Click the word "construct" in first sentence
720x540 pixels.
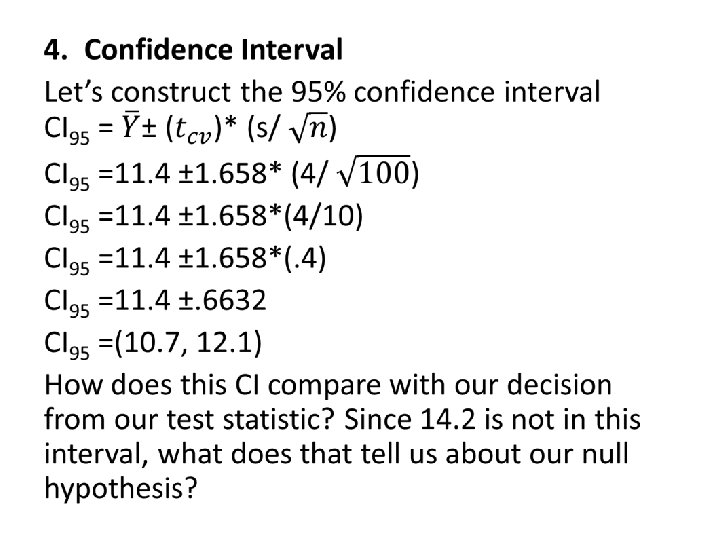tap(173, 92)
